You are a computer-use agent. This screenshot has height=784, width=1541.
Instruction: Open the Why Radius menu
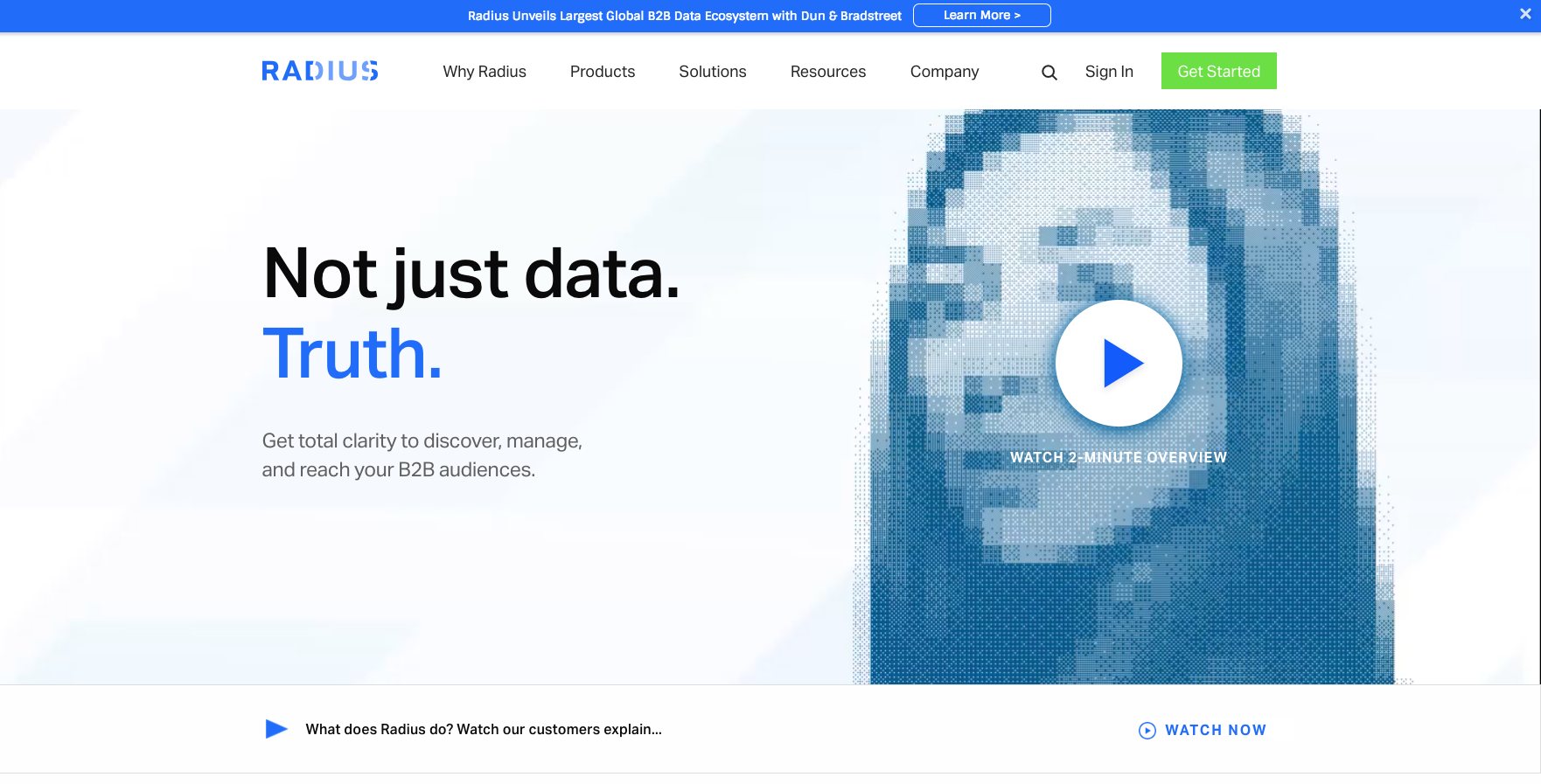click(485, 72)
